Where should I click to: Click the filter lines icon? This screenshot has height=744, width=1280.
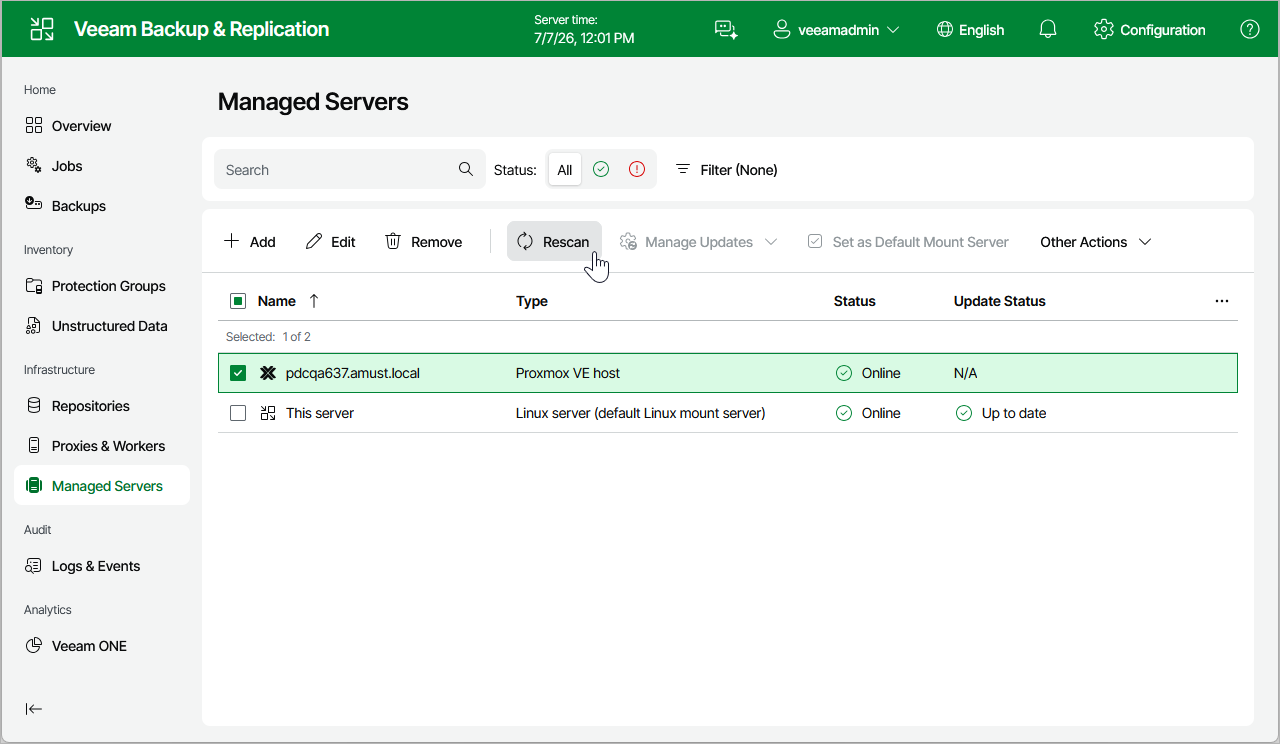pyautogui.click(x=683, y=169)
